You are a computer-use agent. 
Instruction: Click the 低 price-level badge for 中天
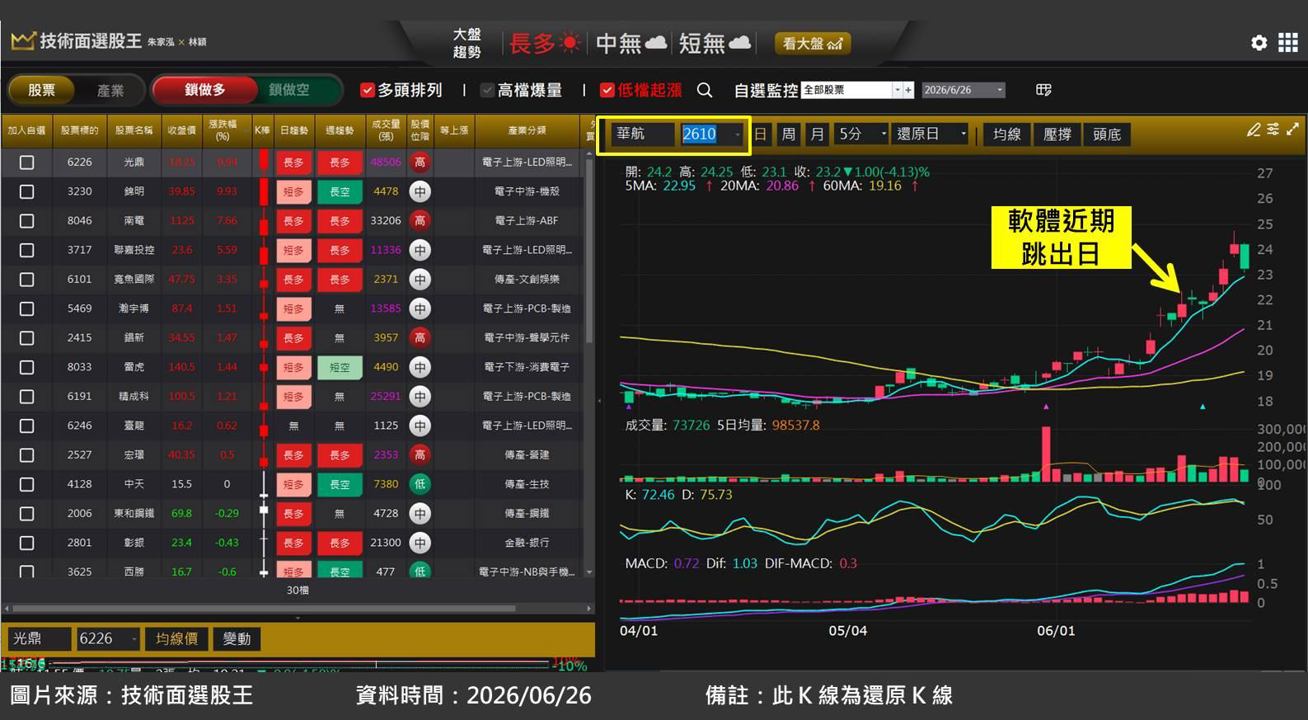[420, 484]
